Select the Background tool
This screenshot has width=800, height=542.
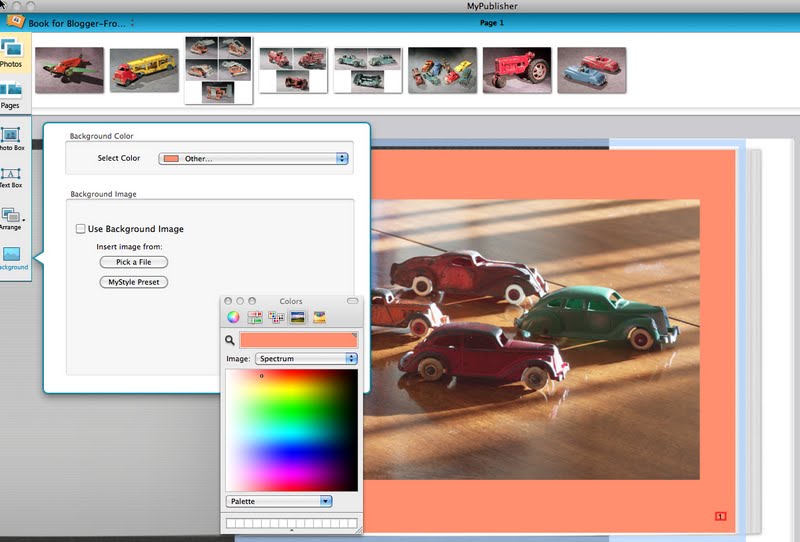(12, 258)
